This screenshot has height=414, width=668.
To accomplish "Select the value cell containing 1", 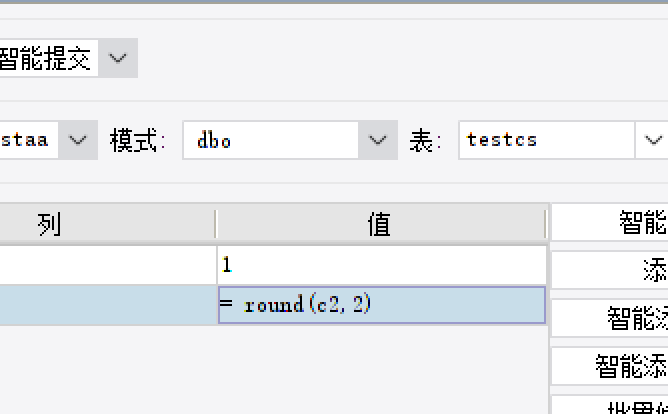I will tap(382, 265).
